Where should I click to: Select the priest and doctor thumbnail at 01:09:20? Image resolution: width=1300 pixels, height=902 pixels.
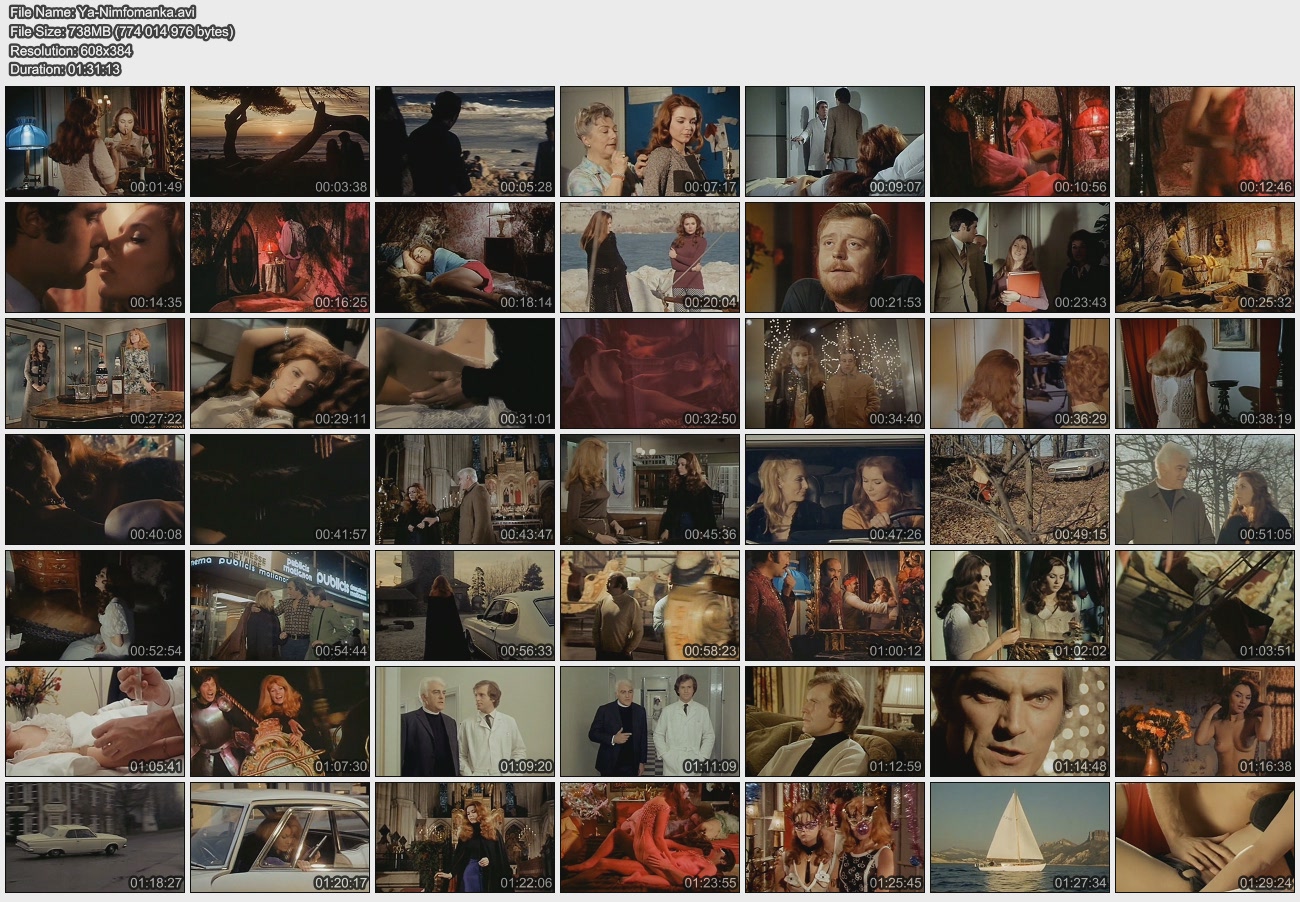coord(465,721)
